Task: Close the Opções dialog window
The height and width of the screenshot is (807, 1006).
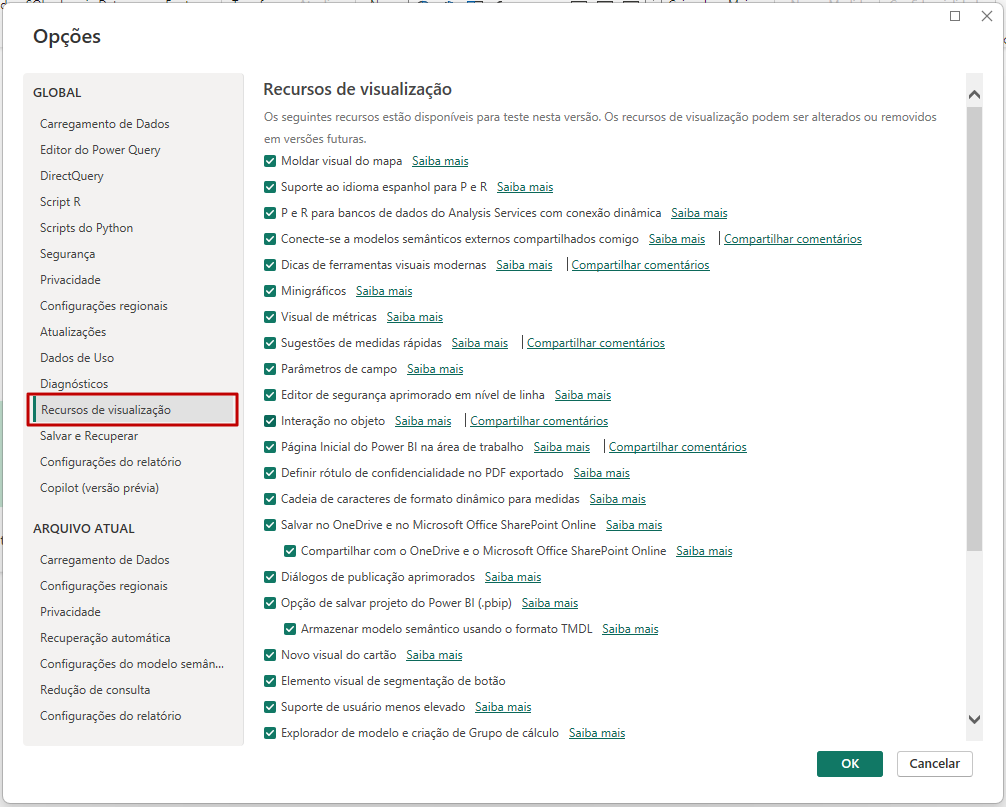Action: coord(985,16)
